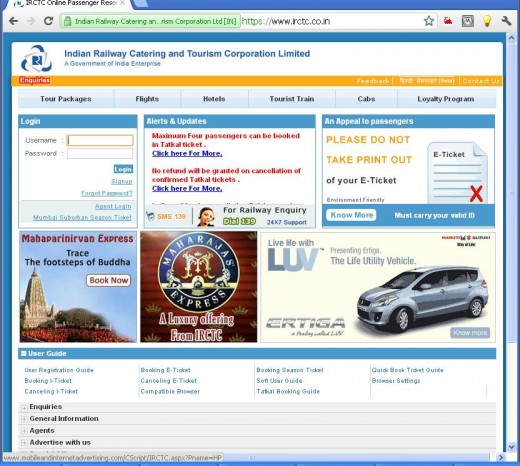
Task: Reload the page with refresh icon
Action: 49,21
